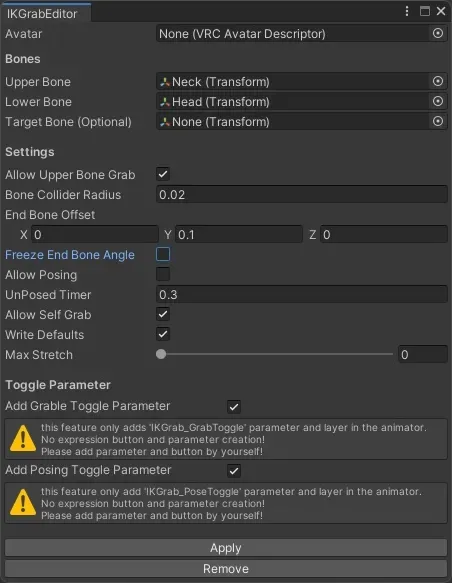Click the Remove button
The width and height of the screenshot is (452, 583).
tap(226, 569)
